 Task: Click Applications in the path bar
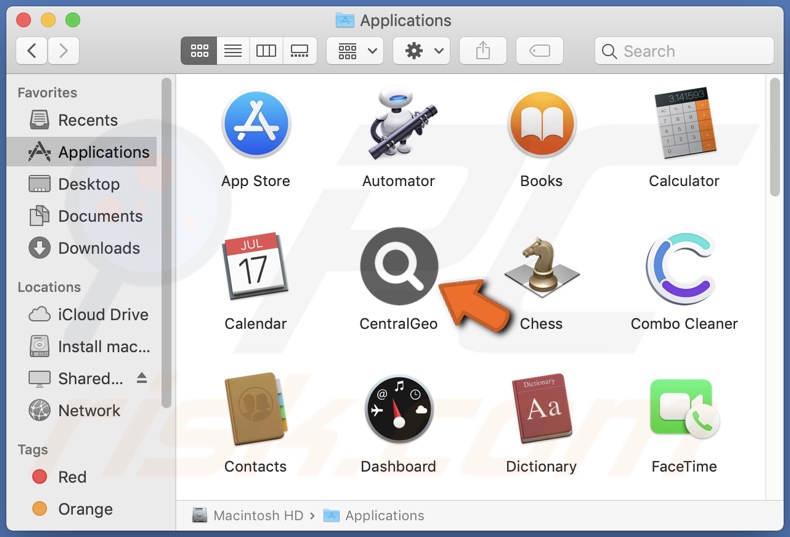pos(373,515)
